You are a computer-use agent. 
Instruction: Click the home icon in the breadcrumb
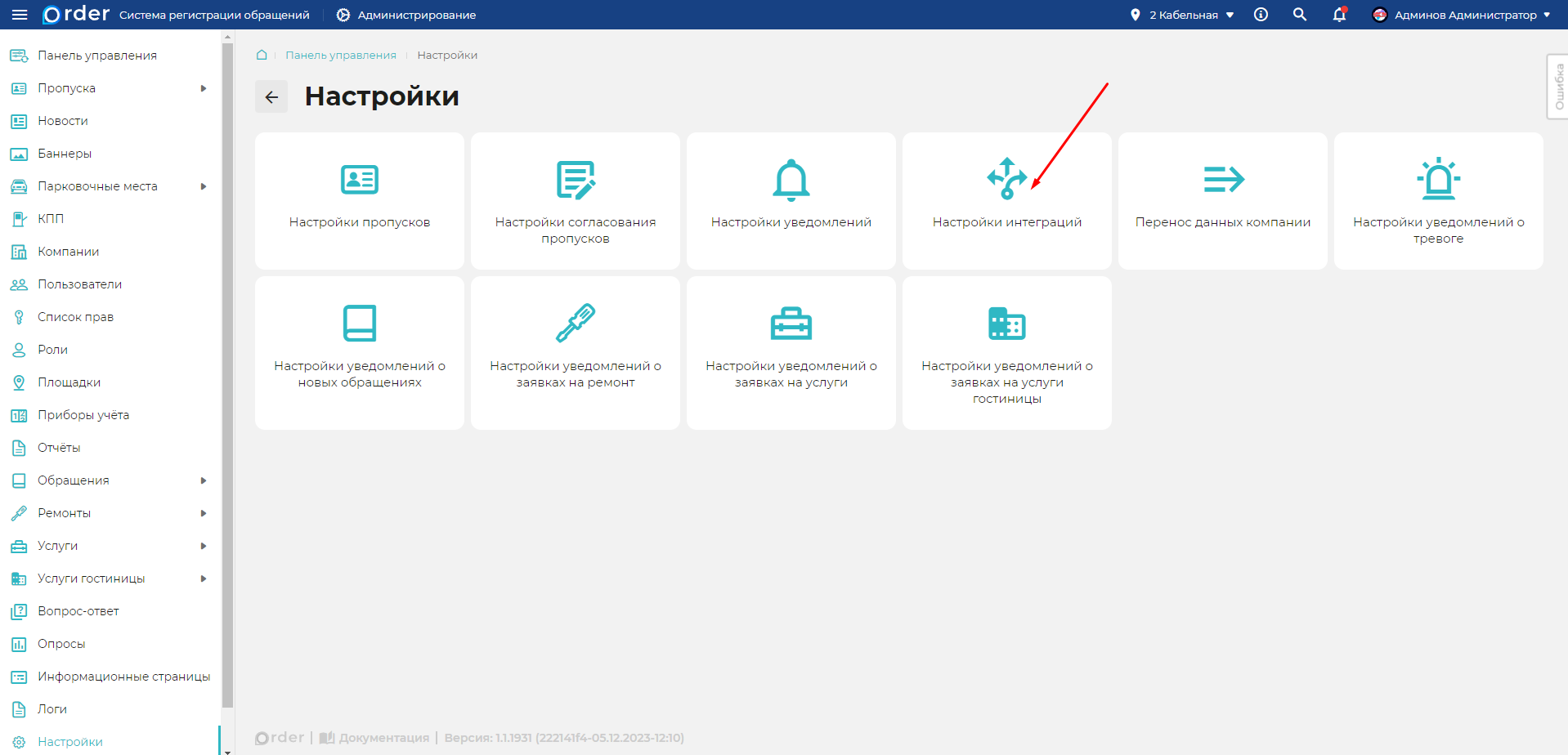pos(262,55)
